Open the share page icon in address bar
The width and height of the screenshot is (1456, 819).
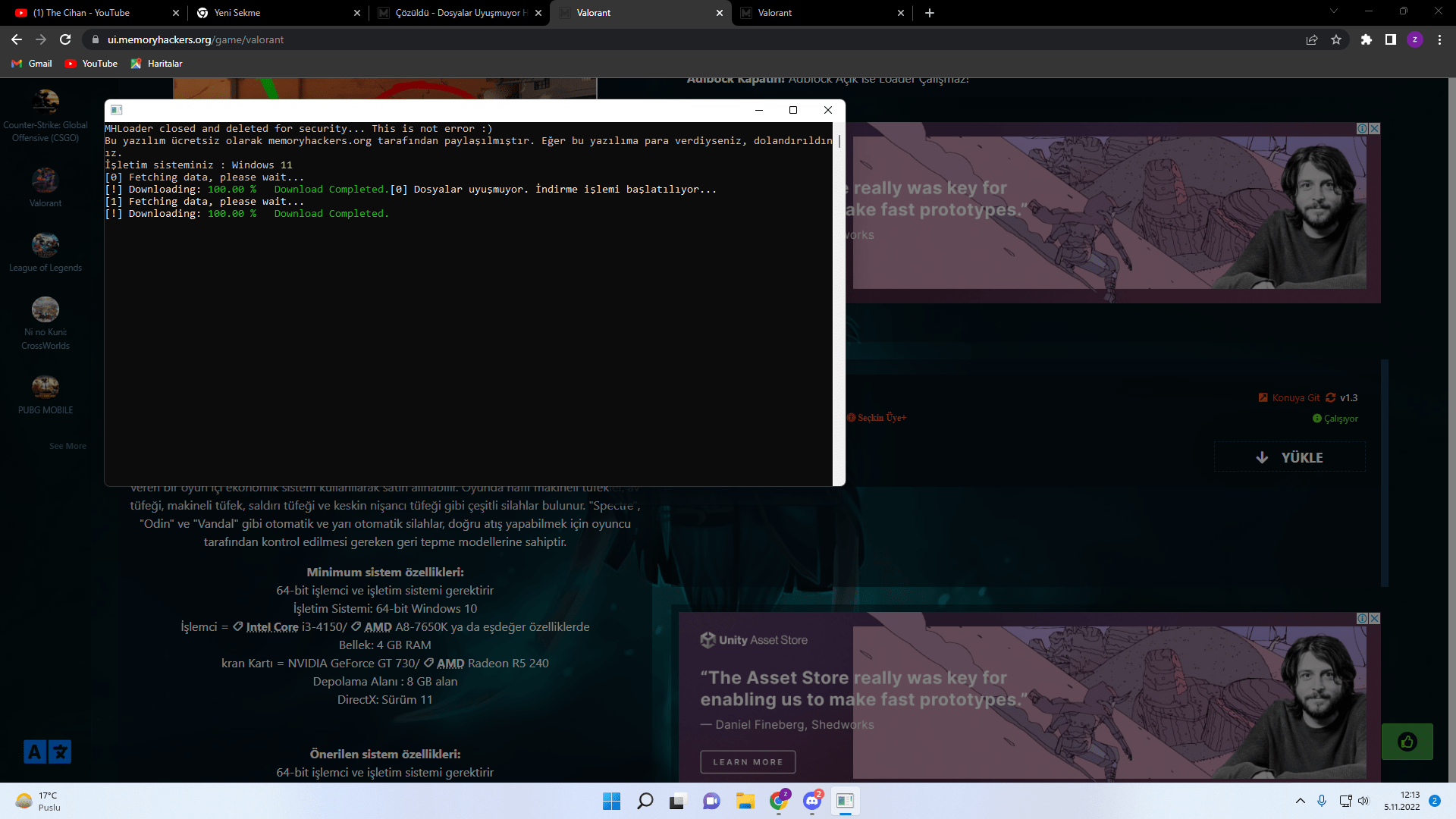click(1312, 39)
